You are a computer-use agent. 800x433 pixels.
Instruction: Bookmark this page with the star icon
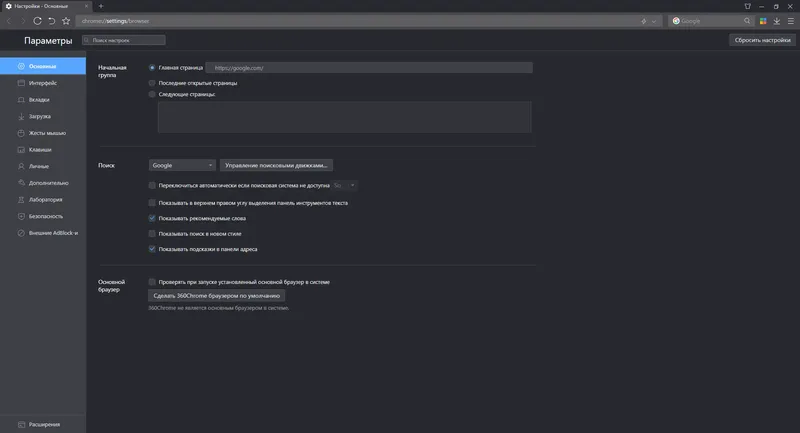[x=66, y=20]
